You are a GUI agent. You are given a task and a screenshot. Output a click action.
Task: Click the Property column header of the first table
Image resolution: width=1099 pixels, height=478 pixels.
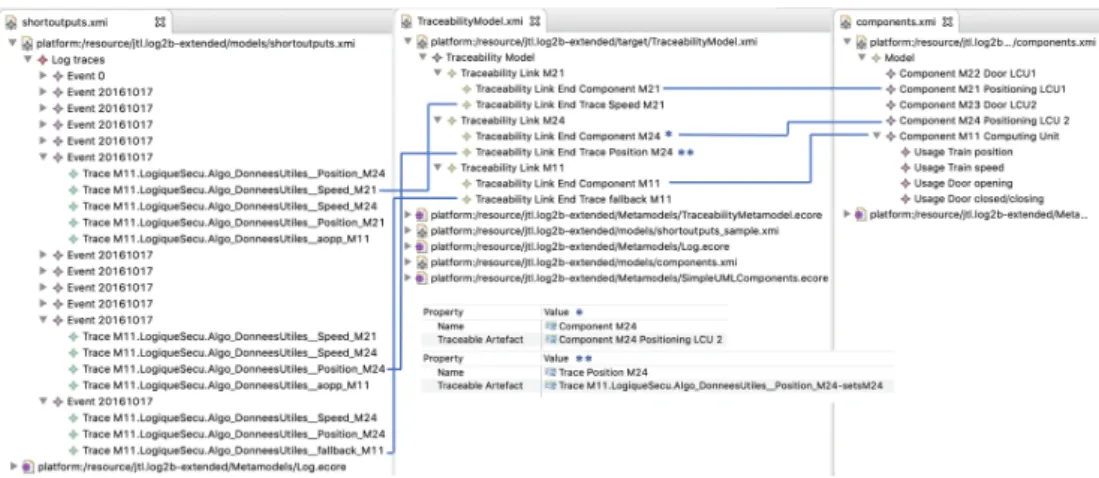(x=443, y=312)
